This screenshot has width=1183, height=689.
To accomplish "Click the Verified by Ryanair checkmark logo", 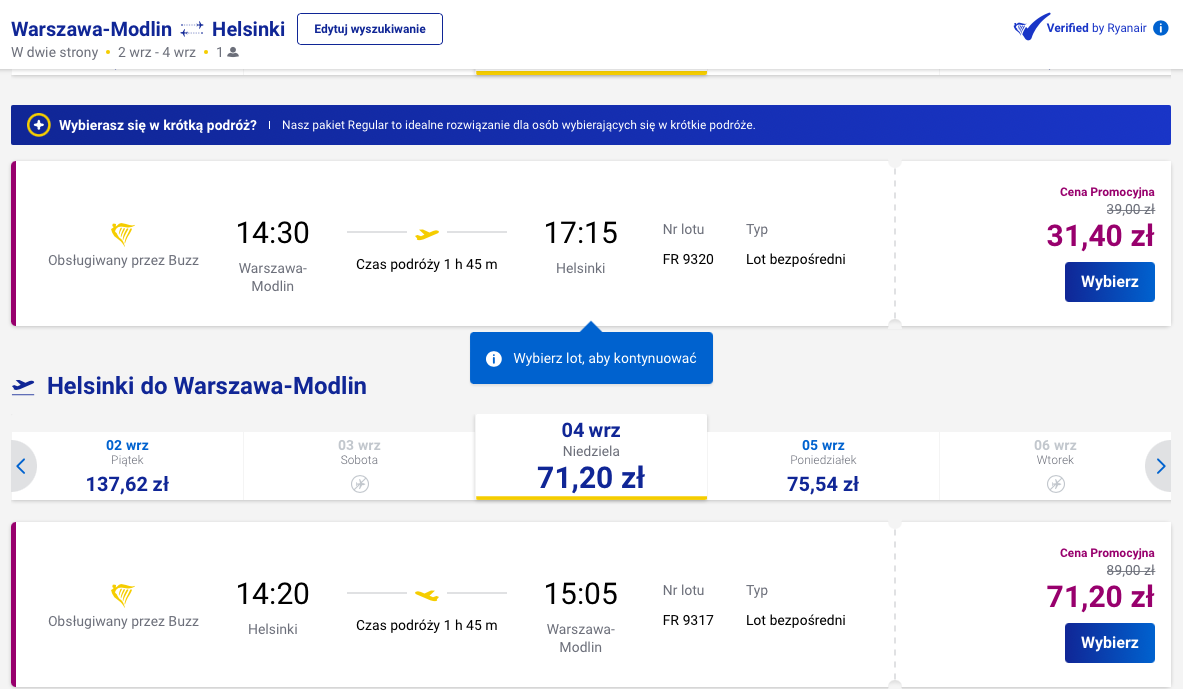I will 1031,27.
